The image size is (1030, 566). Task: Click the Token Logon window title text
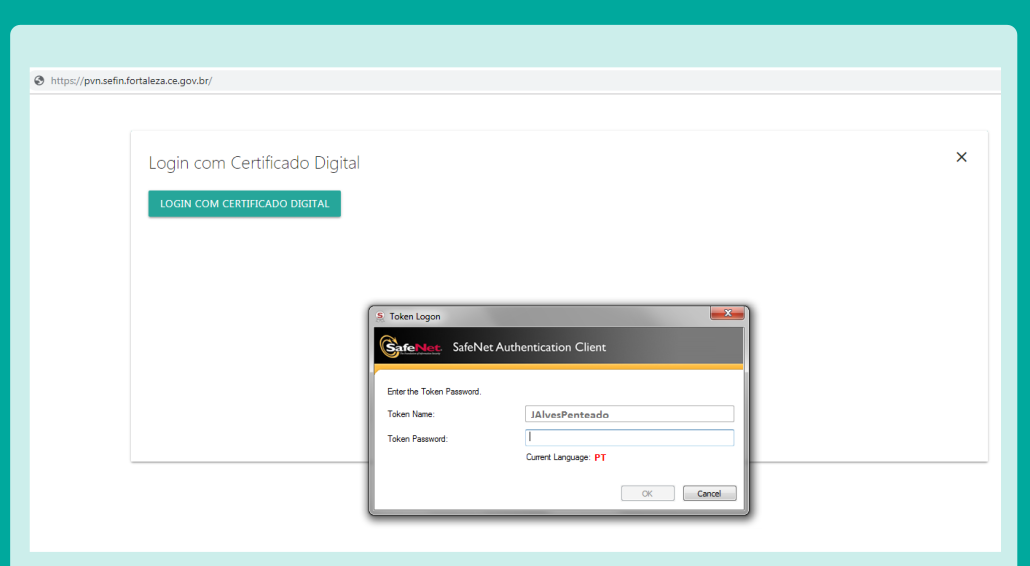click(x=415, y=316)
